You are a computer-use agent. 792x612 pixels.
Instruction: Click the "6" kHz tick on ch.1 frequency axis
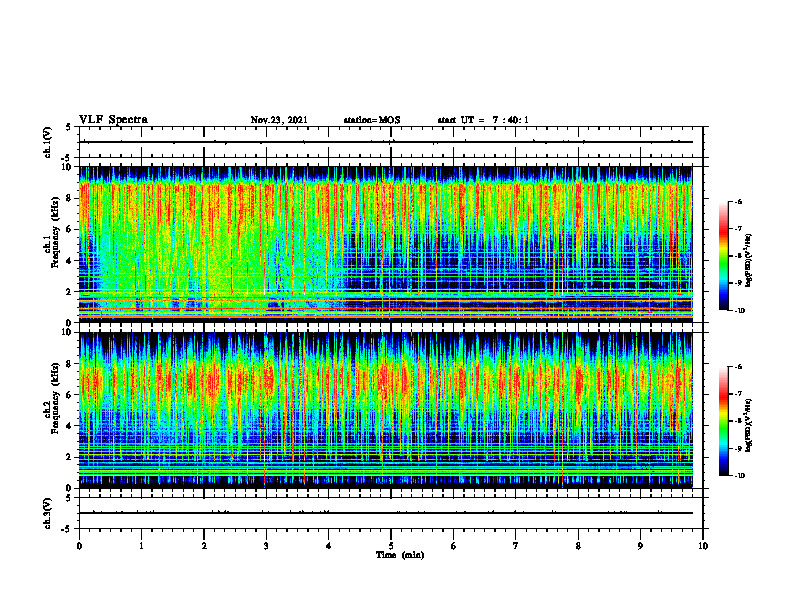pos(70,229)
